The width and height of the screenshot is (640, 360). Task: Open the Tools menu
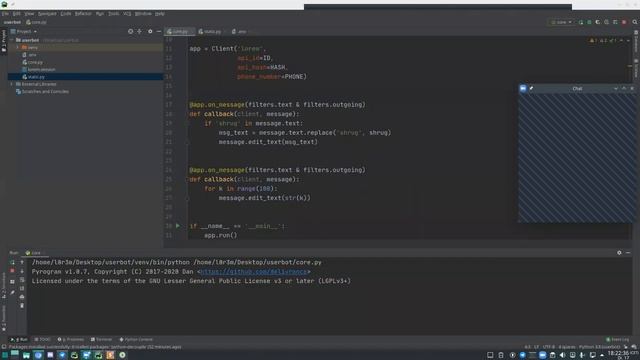pos(113,13)
